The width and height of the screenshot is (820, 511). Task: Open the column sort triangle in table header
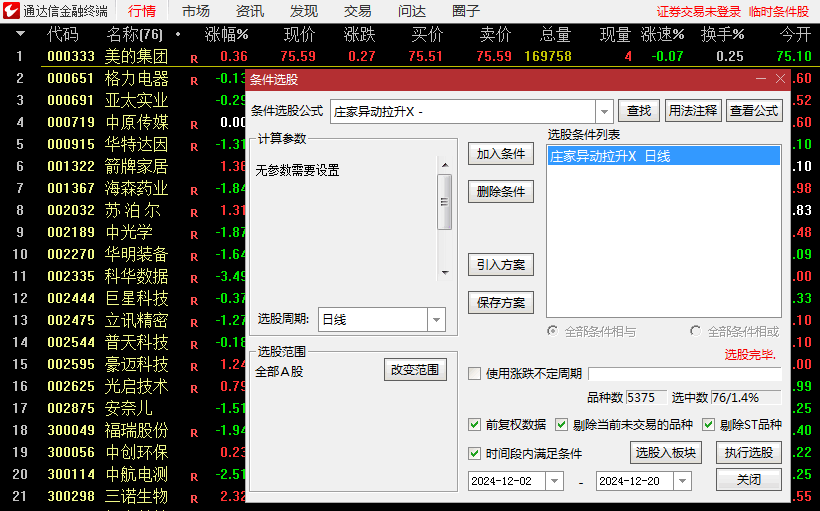[20, 34]
